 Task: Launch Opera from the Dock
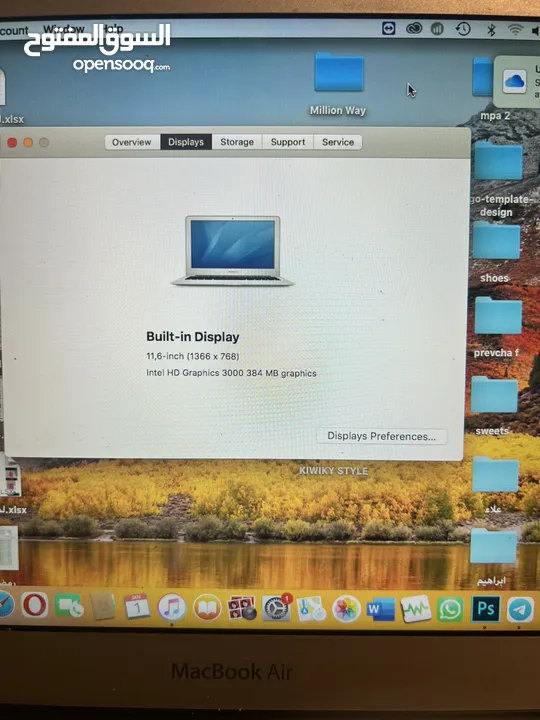pyautogui.click(x=35, y=605)
